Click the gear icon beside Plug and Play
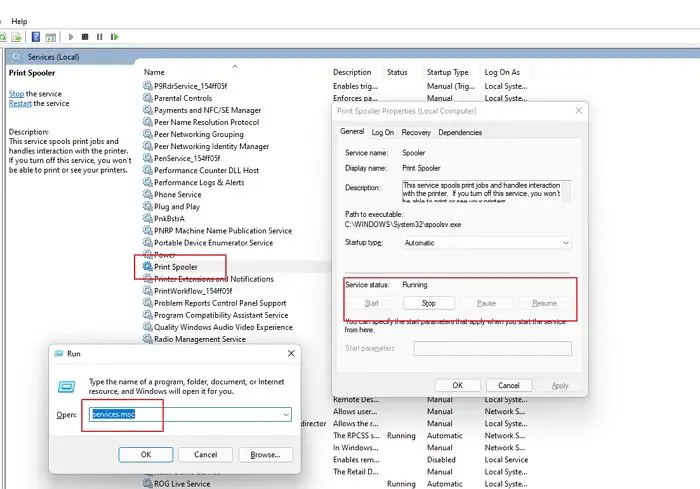700x489 pixels. 147,206
